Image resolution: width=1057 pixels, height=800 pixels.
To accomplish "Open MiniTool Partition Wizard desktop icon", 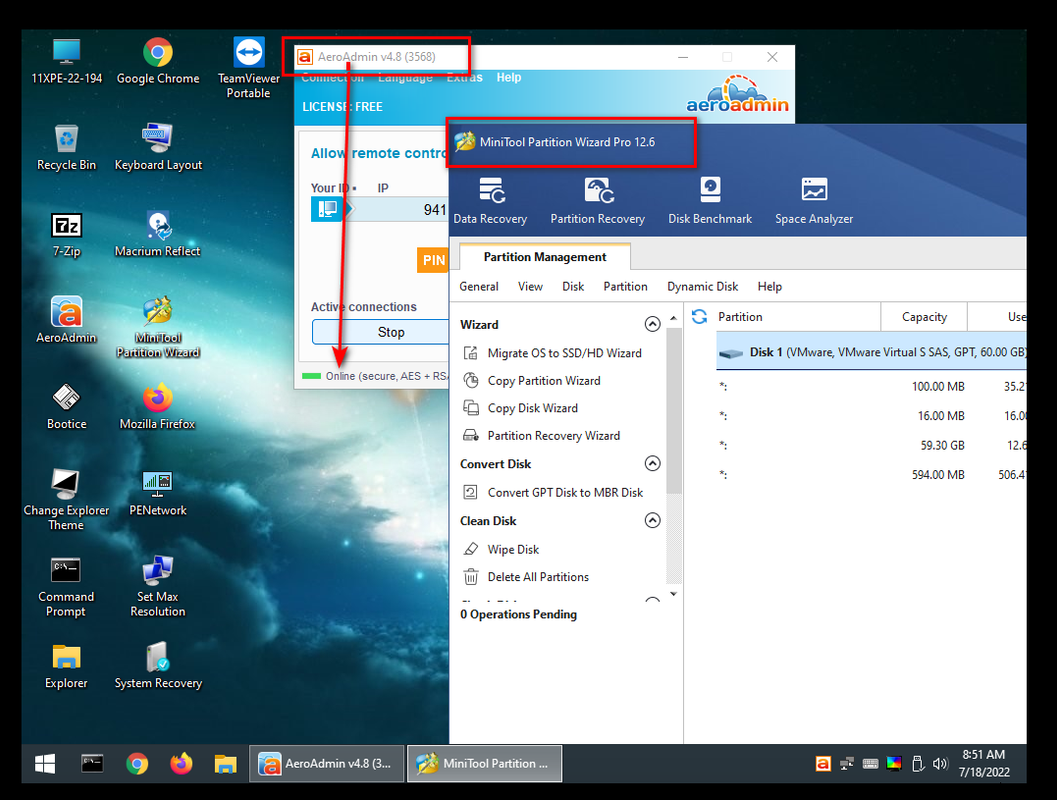I will click(158, 327).
